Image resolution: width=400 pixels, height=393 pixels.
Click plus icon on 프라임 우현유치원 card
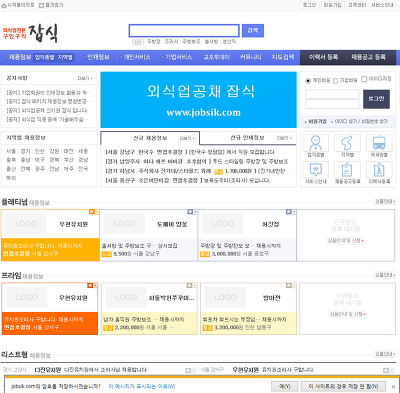coord(95,285)
